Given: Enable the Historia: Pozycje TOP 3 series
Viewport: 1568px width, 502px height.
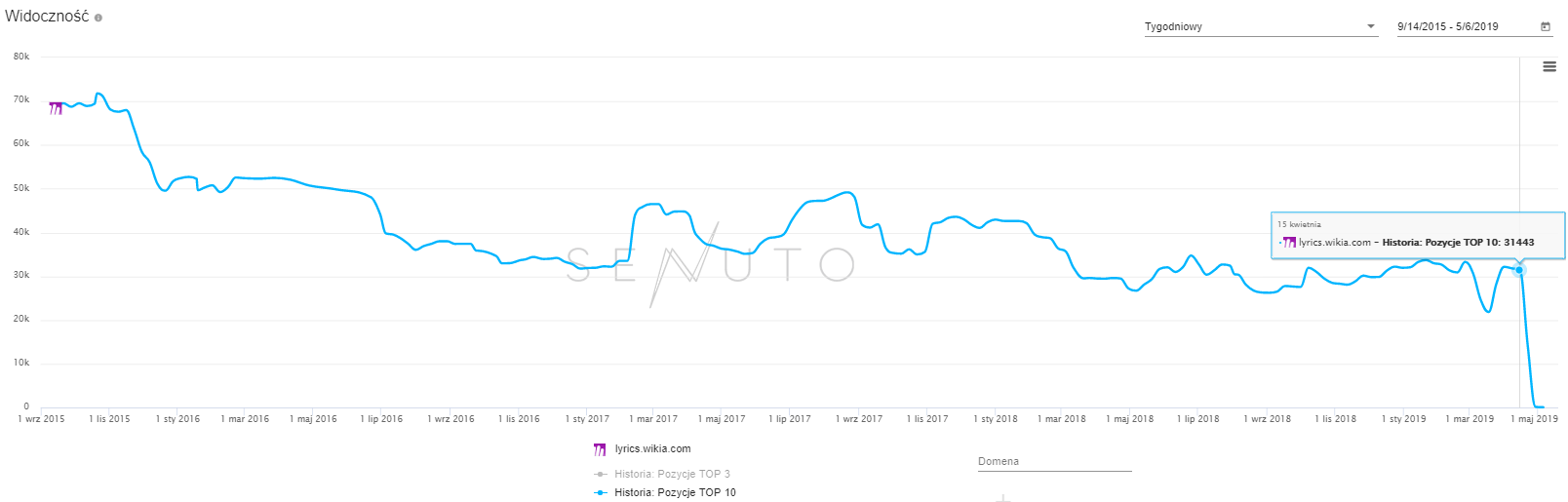Looking at the screenshot, I should 672,475.
